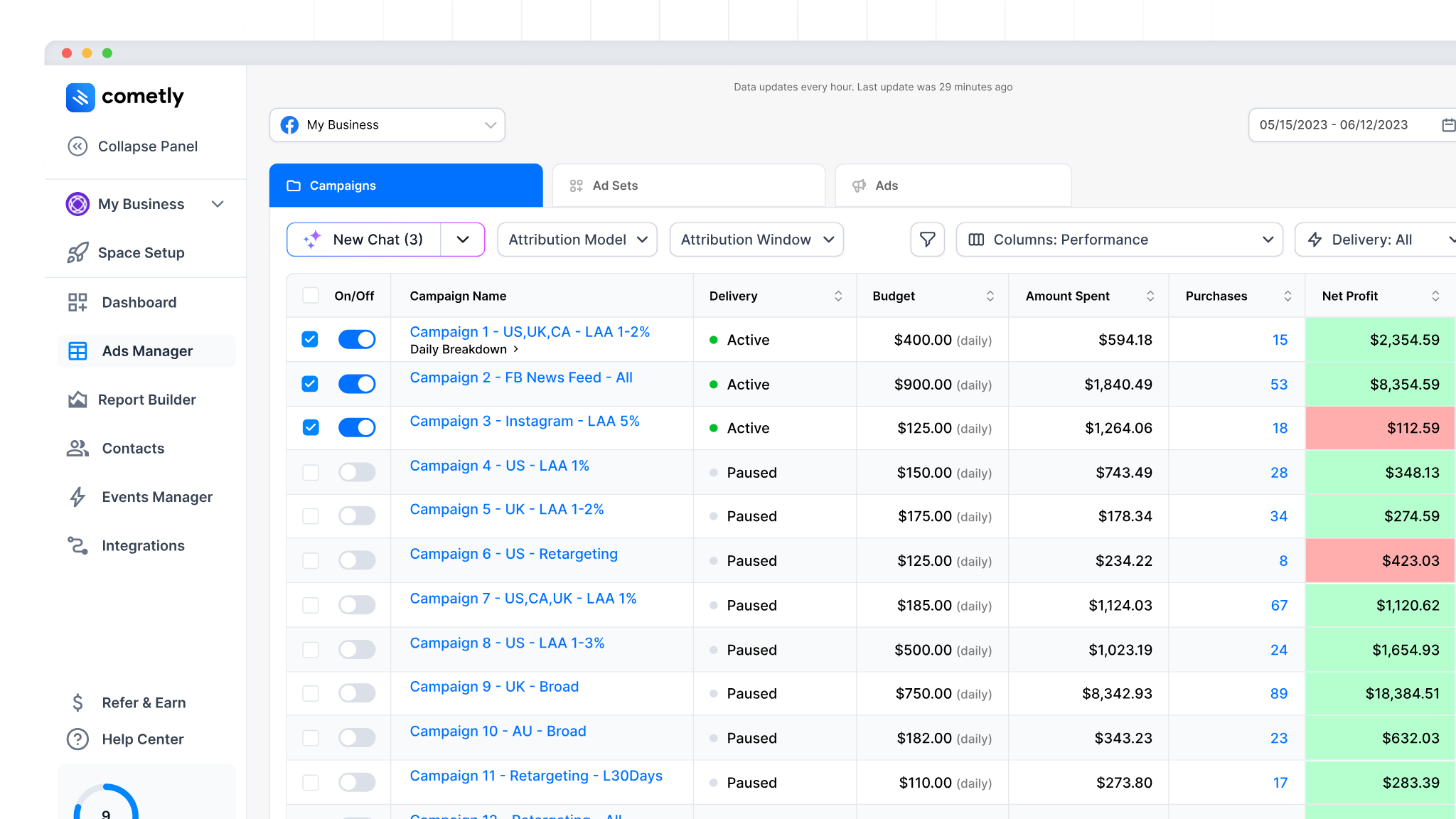
Task: Click the filter funnel icon button
Action: (x=928, y=240)
